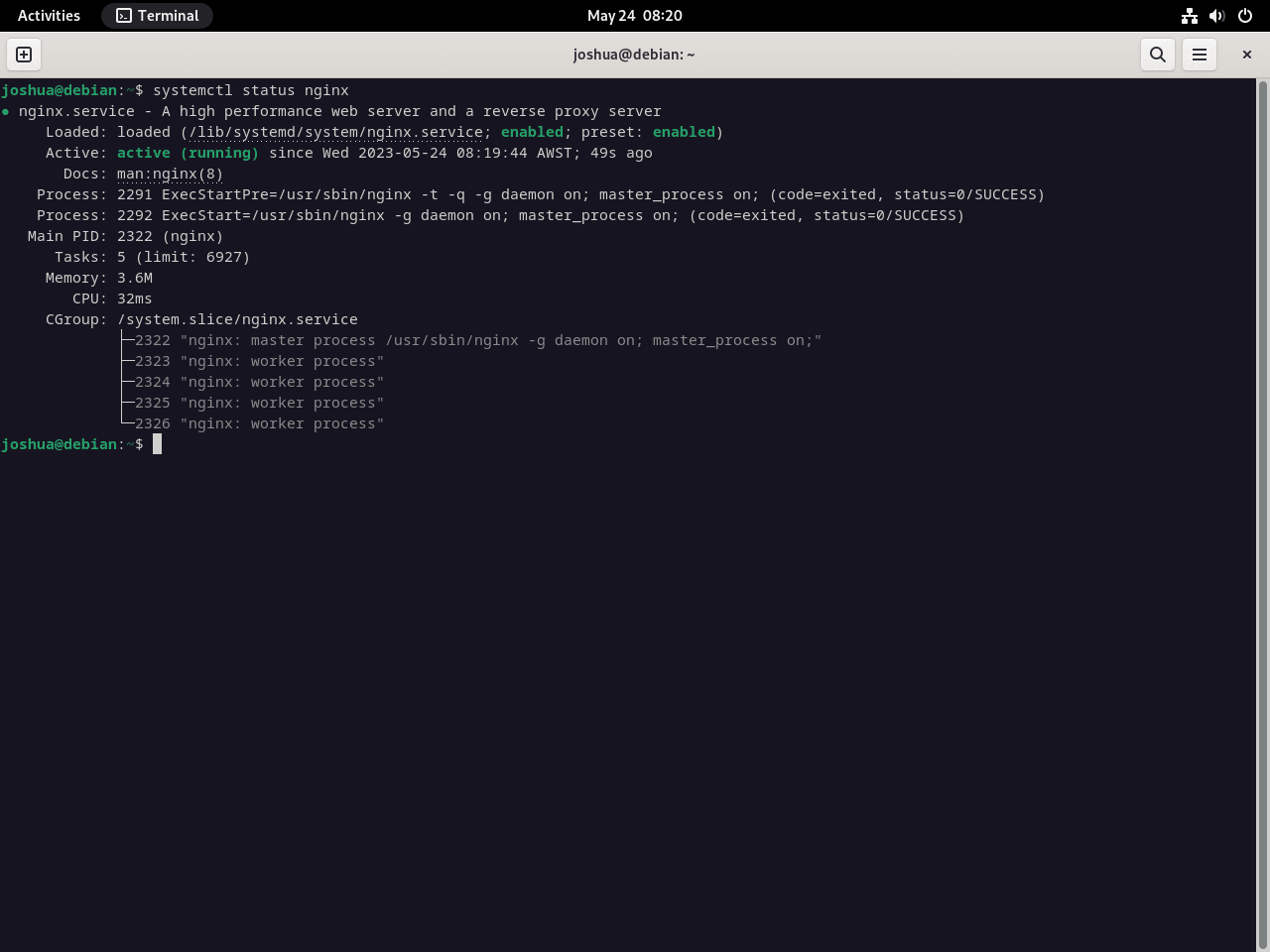This screenshot has height=952, width=1270.
Task: Click the terminal vertical scrollbar
Action: tap(1263, 515)
